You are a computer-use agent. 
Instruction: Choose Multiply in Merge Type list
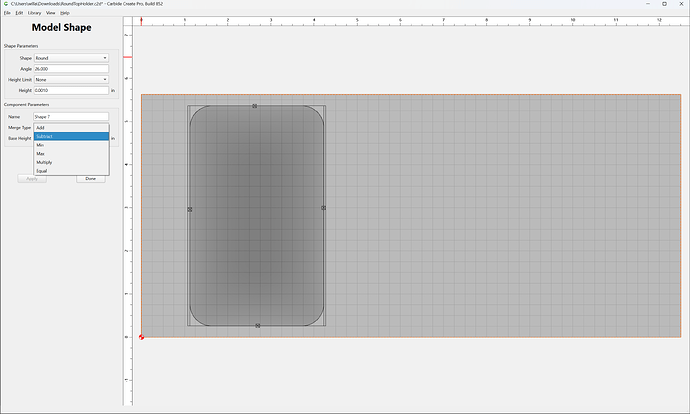click(71, 162)
